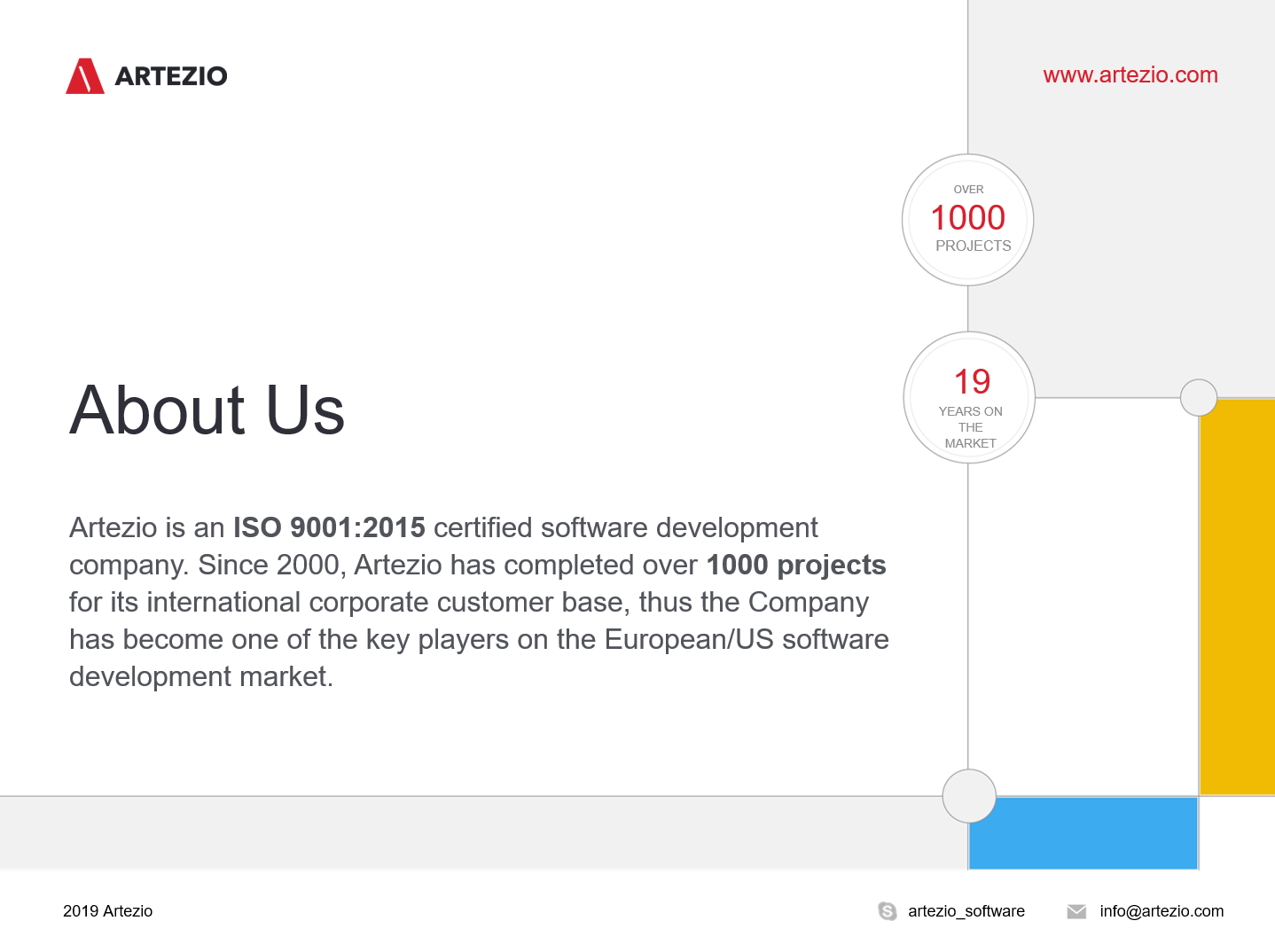
Task: Click the Skype icon in the footer
Action: point(887,911)
